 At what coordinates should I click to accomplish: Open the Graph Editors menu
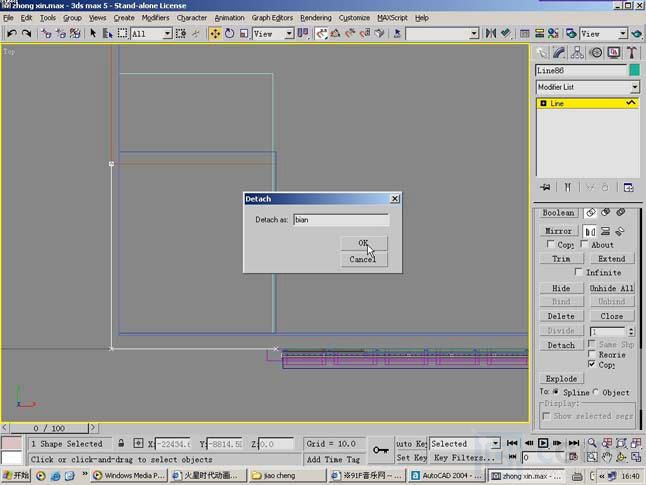[272, 18]
